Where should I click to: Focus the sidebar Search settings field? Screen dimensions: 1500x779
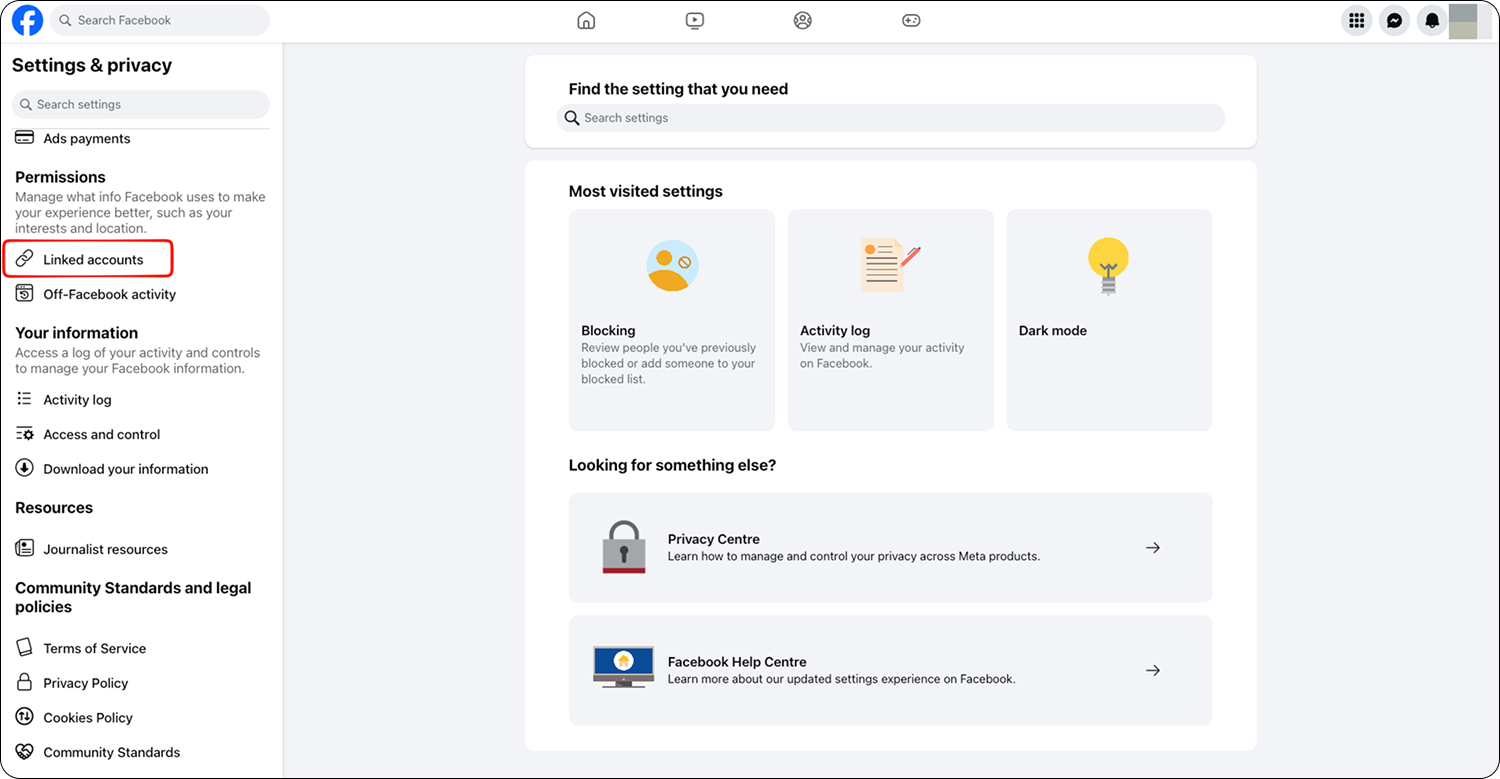(x=141, y=104)
